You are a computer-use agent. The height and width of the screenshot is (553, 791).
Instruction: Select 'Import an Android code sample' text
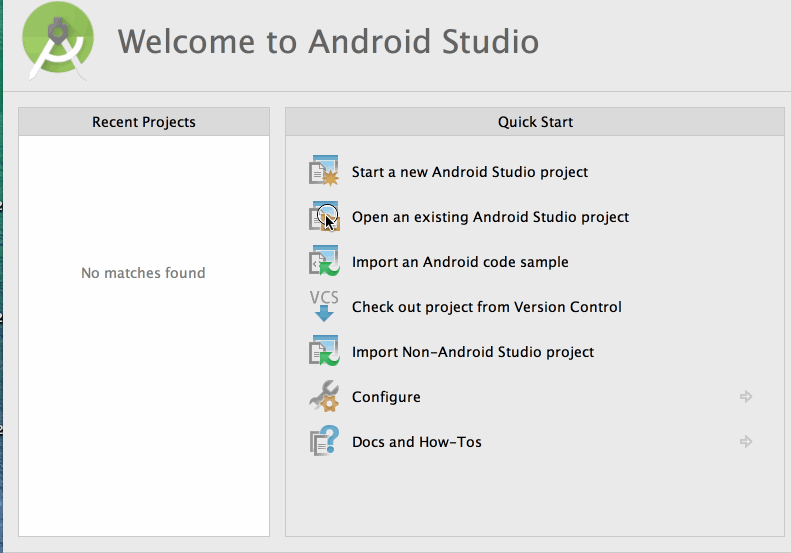tap(460, 262)
